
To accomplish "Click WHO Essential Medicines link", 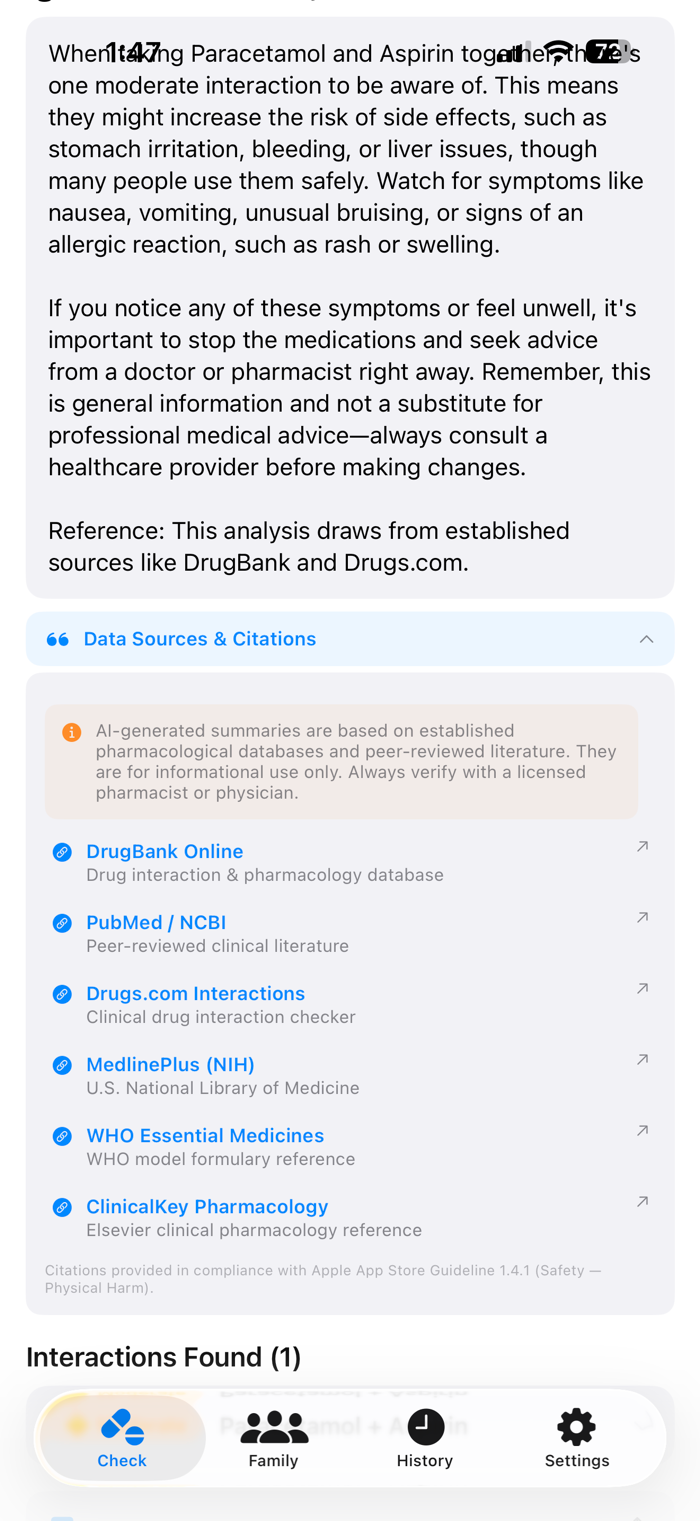I will click(205, 1135).
